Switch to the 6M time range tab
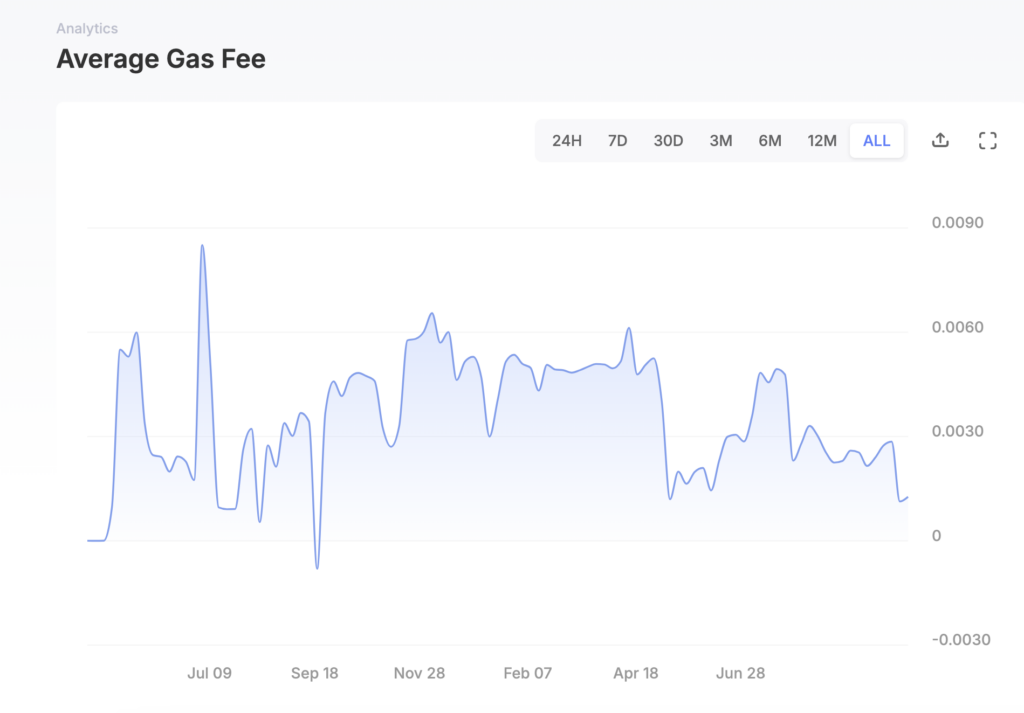 point(770,140)
